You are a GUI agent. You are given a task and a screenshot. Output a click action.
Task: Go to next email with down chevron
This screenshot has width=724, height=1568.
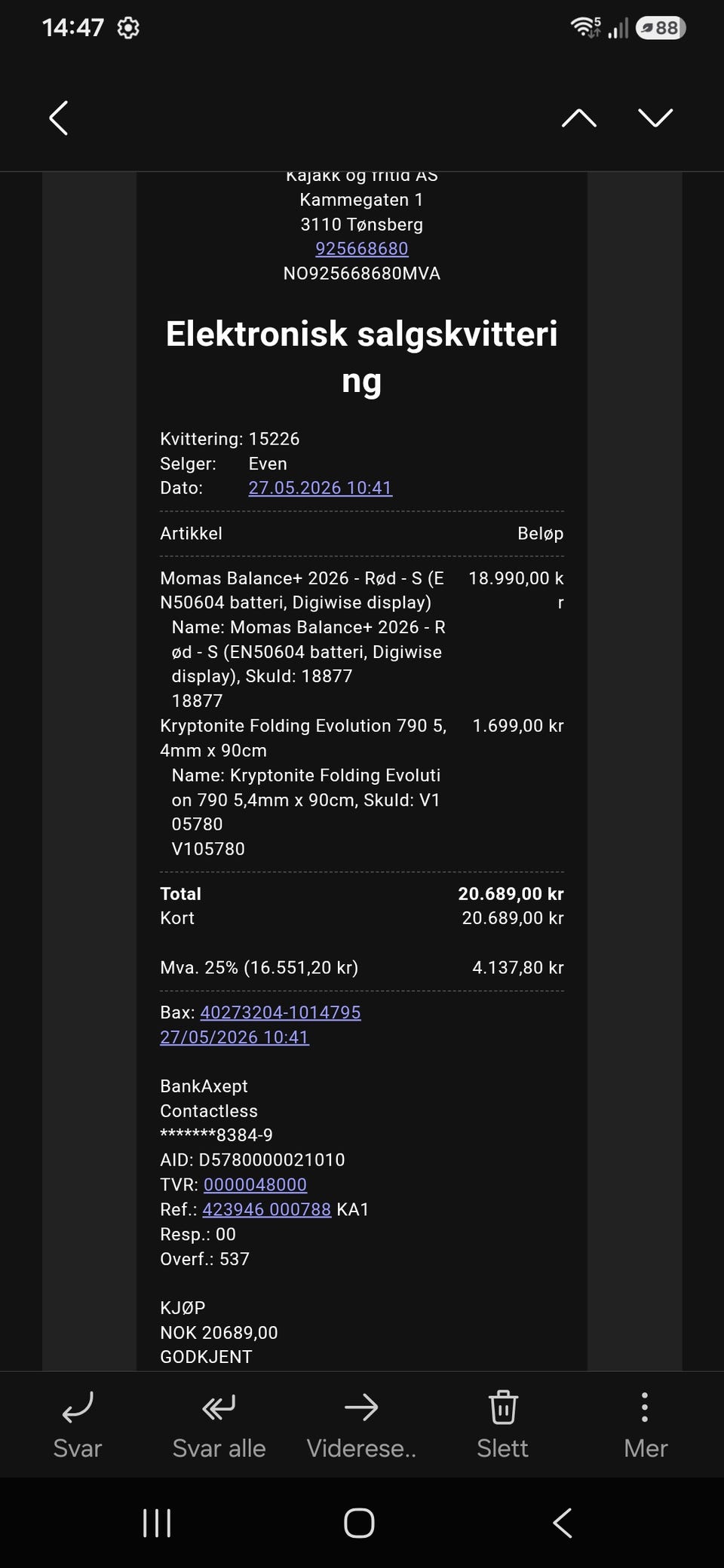655,118
